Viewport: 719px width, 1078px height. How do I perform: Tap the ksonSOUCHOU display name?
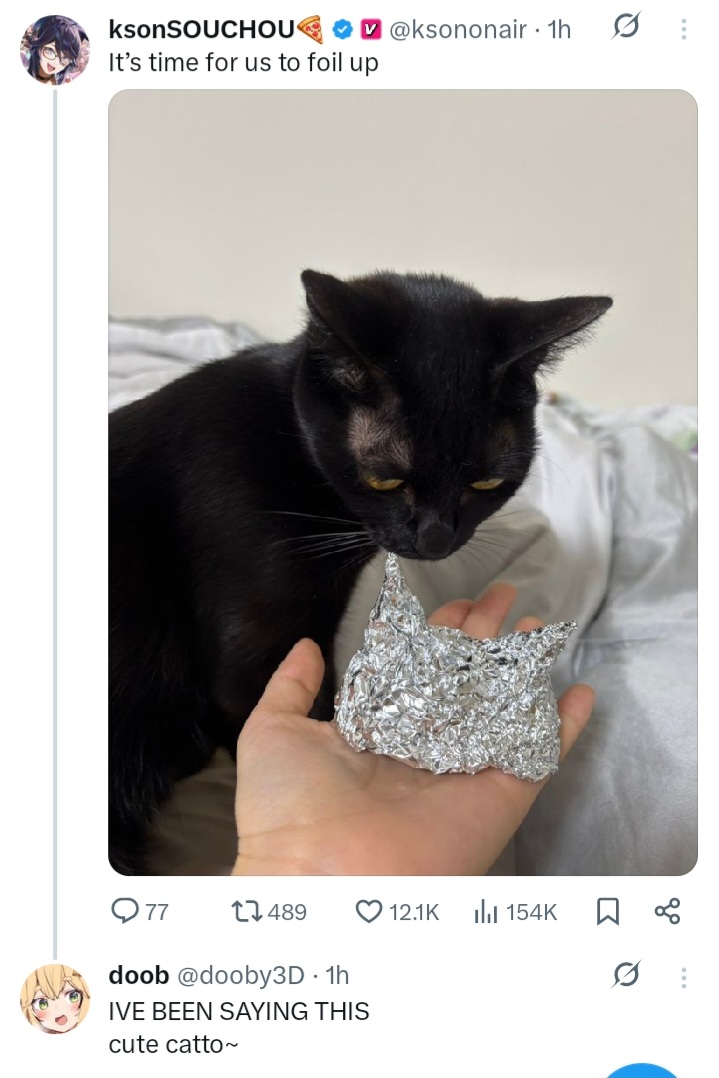(201, 29)
